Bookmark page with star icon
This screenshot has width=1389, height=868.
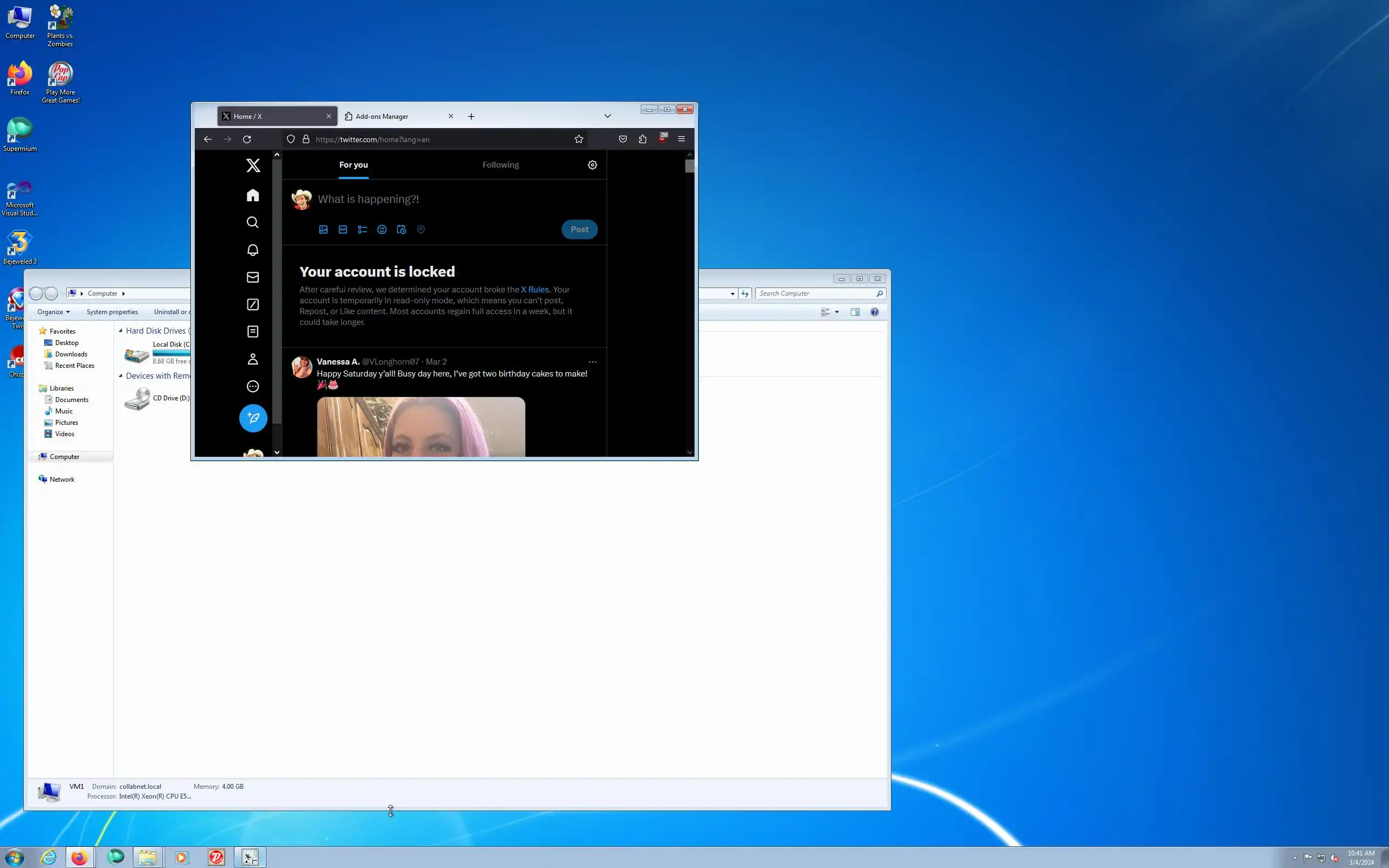pyautogui.click(x=578, y=139)
